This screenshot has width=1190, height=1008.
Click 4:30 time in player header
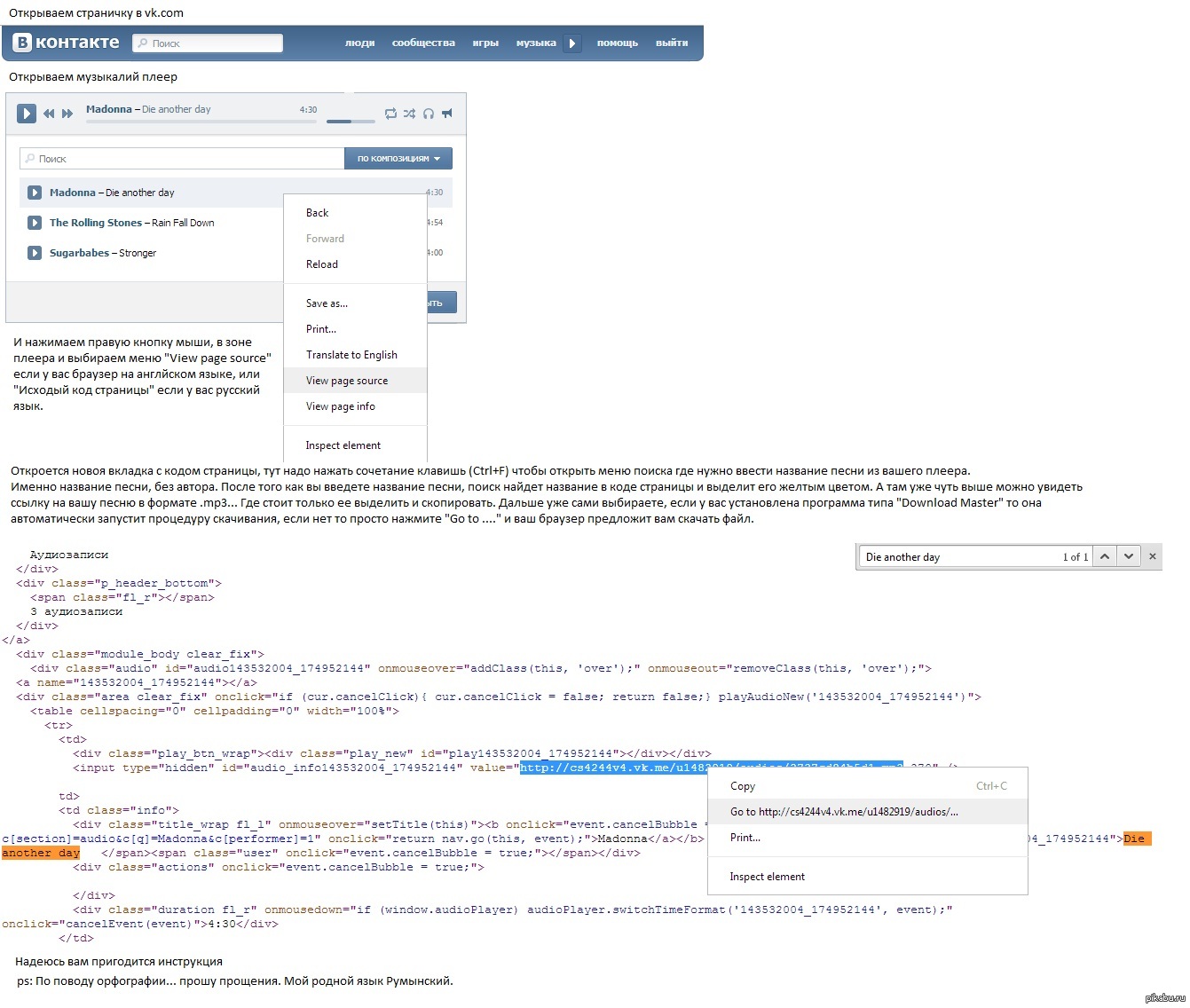pyautogui.click(x=308, y=110)
